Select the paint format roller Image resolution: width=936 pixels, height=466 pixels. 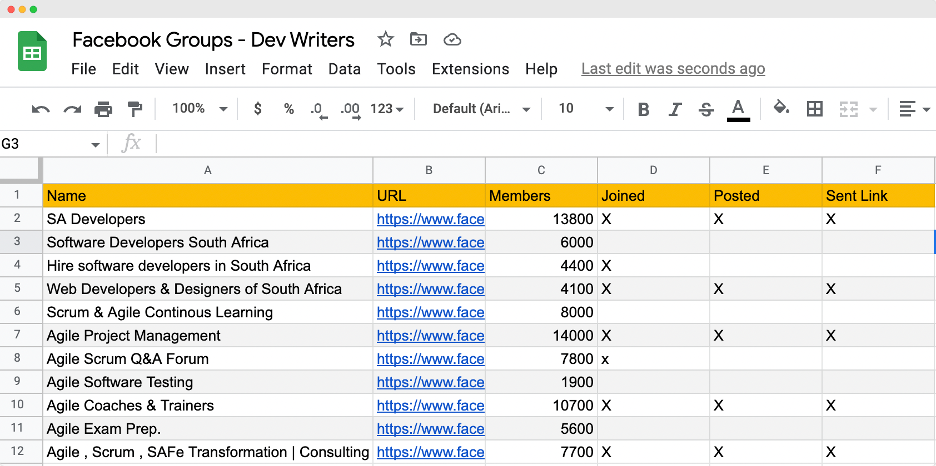click(x=135, y=109)
